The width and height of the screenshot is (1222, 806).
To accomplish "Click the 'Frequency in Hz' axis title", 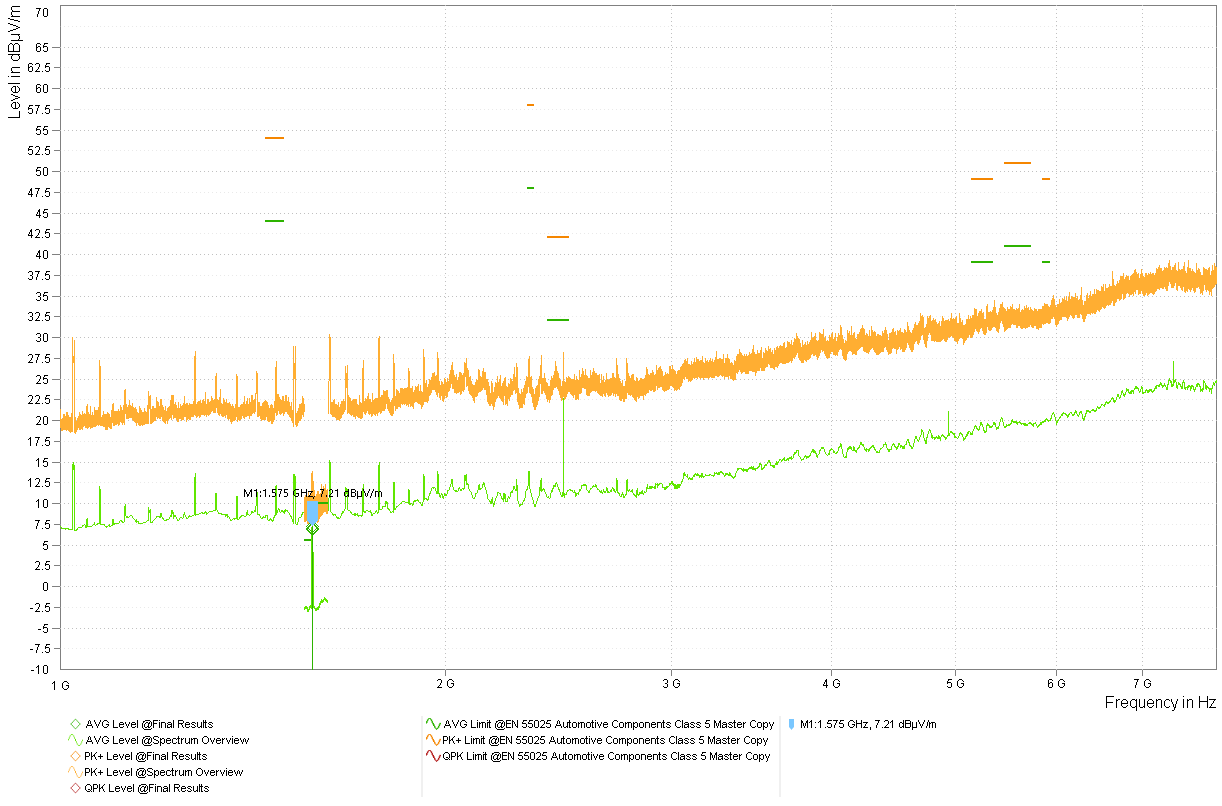I will 1160,702.
